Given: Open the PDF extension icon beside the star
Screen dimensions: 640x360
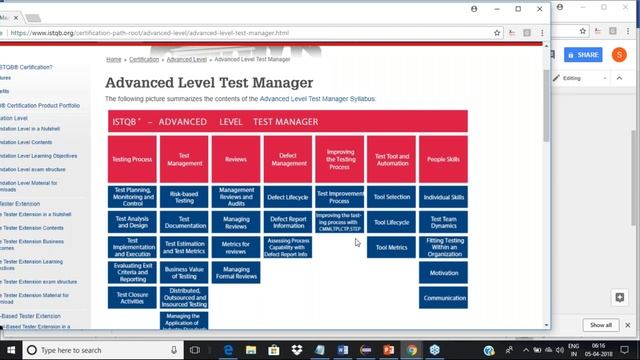Looking at the screenshot, I should pos(512,33).
